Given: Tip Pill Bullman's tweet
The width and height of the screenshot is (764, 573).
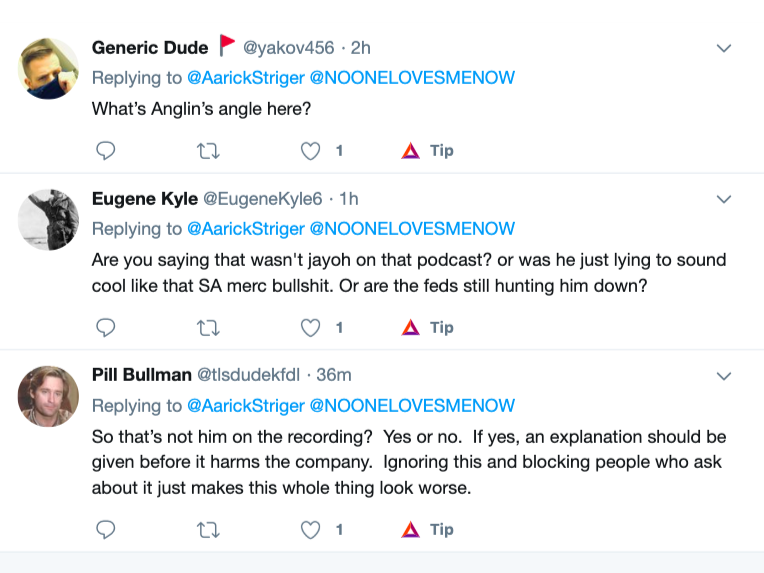Looking at the screenshot, I should 427,530.
